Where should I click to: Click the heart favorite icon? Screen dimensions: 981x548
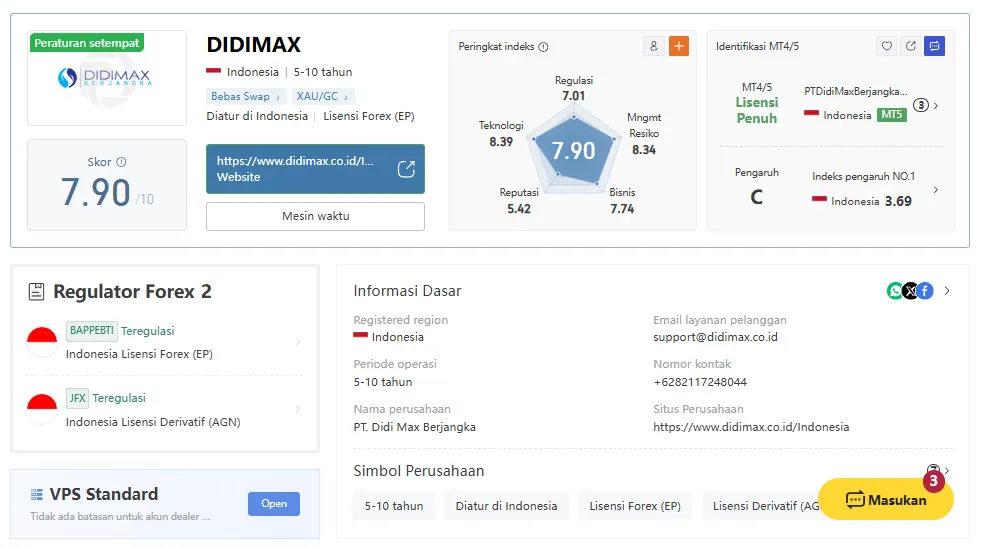click(887, 46)
